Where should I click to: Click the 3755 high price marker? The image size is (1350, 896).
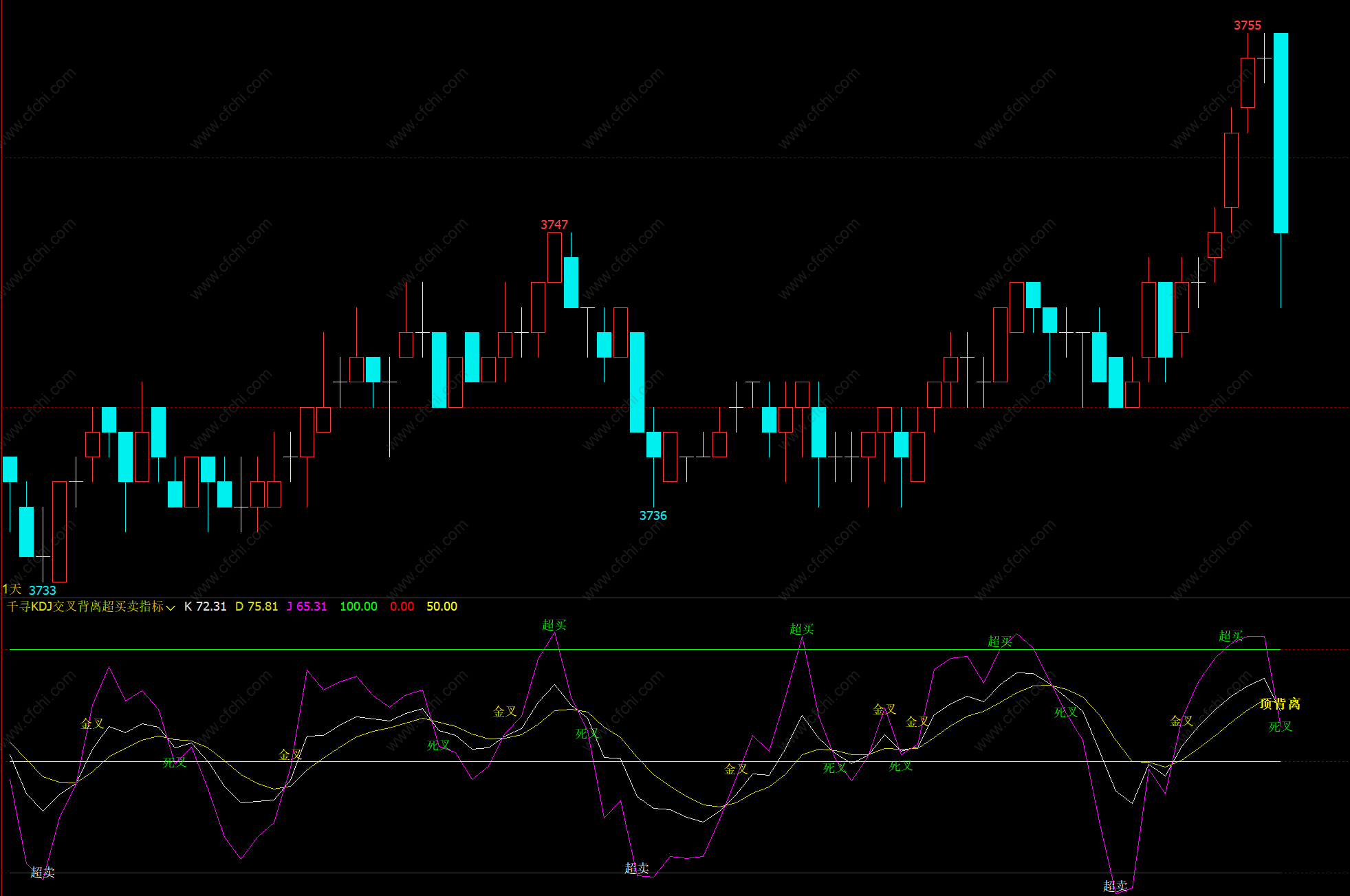(x=1247, y=25)
